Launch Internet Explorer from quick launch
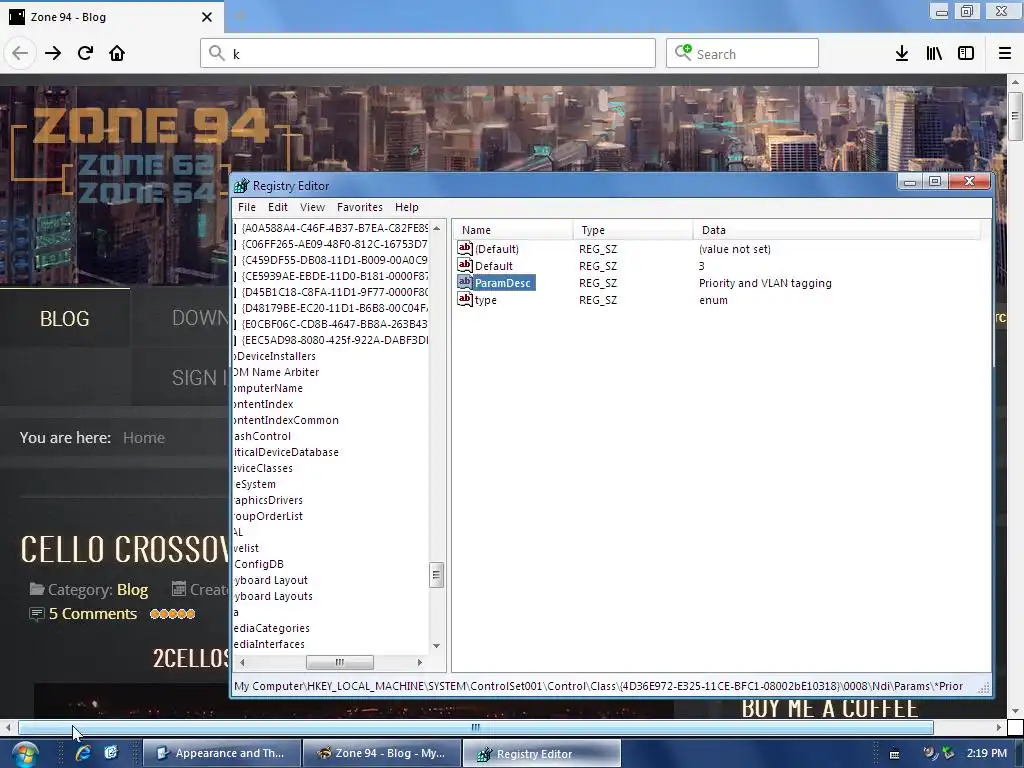 83,753
